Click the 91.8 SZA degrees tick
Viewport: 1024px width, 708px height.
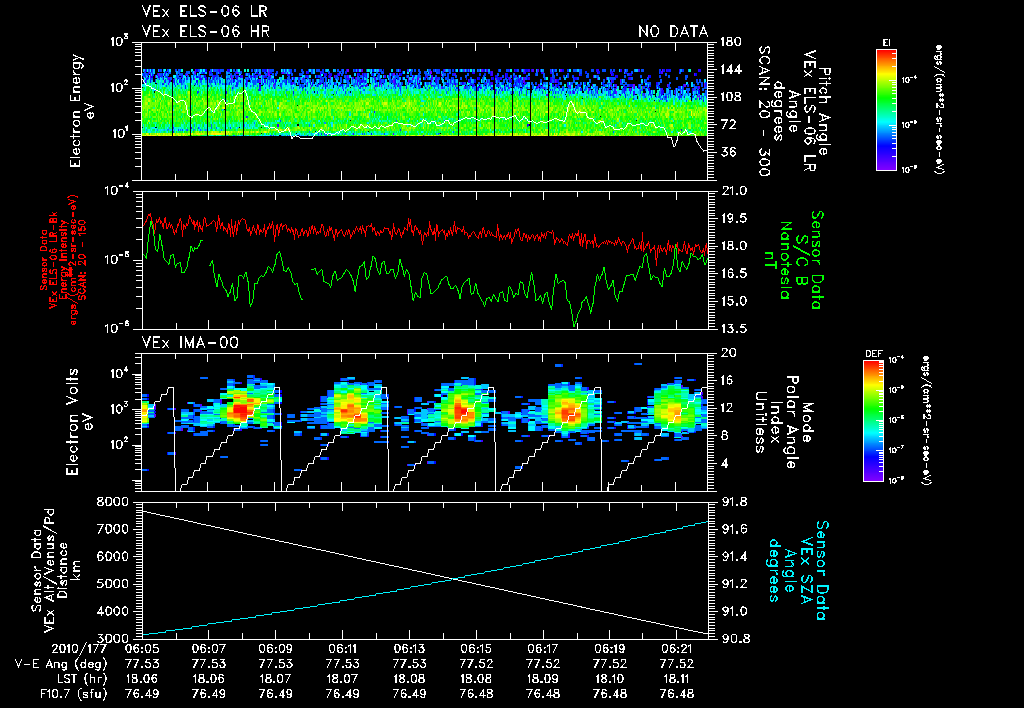click(x=735, y=502)
